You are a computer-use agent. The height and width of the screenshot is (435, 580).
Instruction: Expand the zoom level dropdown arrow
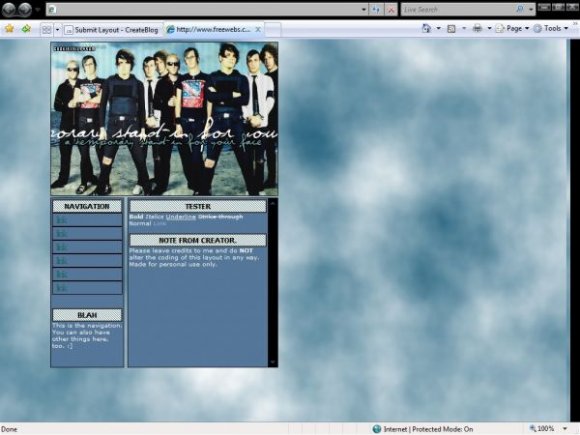565,429
